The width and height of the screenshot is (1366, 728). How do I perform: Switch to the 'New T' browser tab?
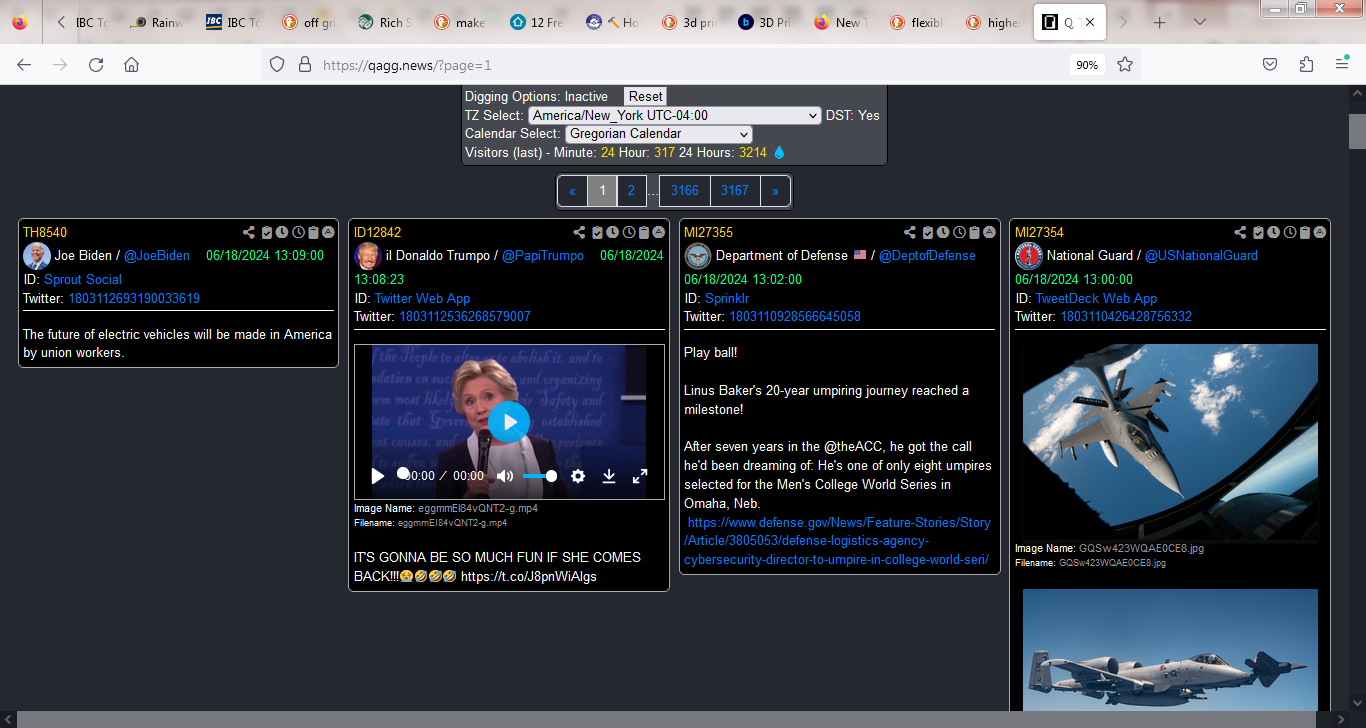point(840,22)
